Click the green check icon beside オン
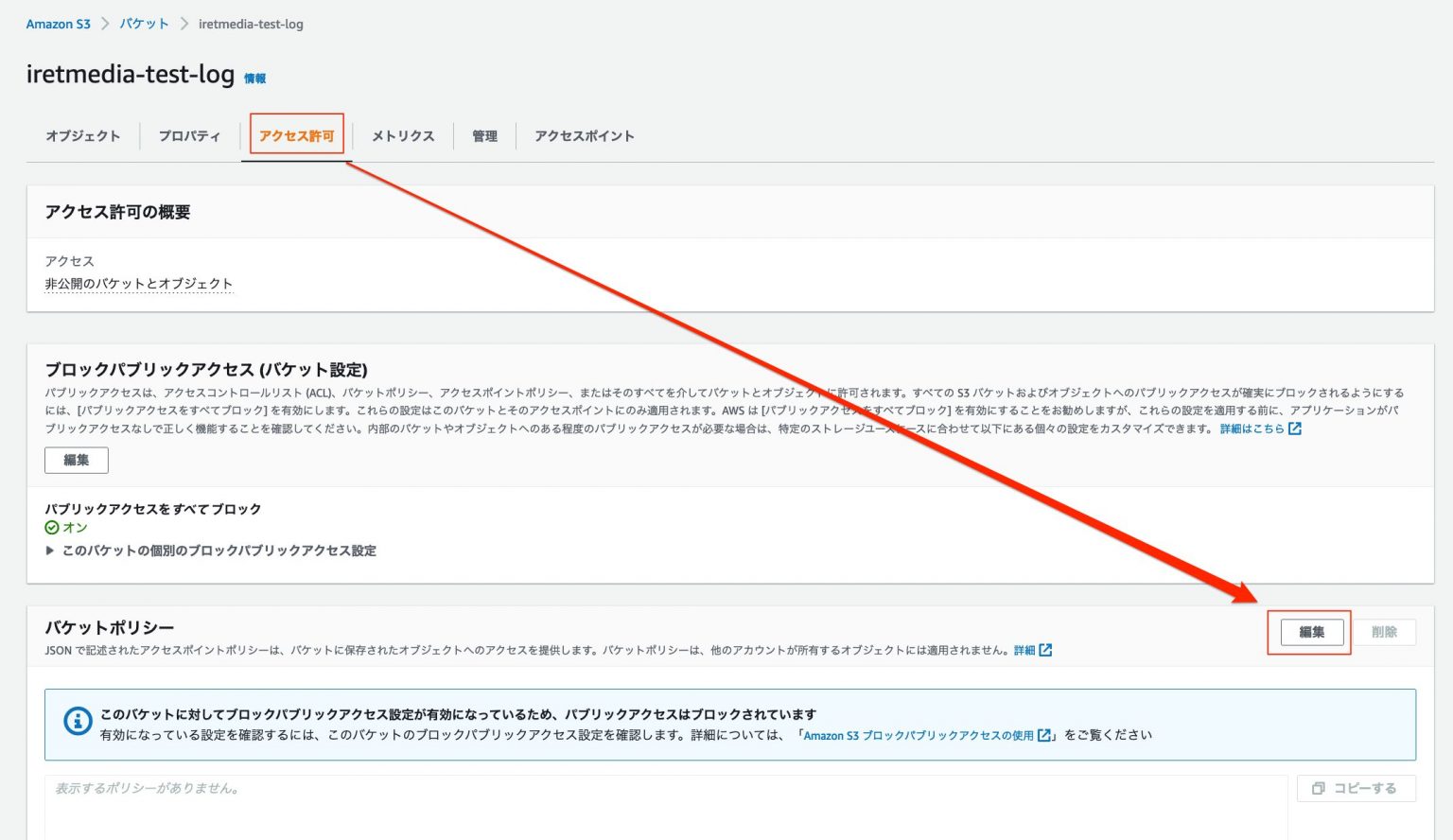 coord(51,527)
